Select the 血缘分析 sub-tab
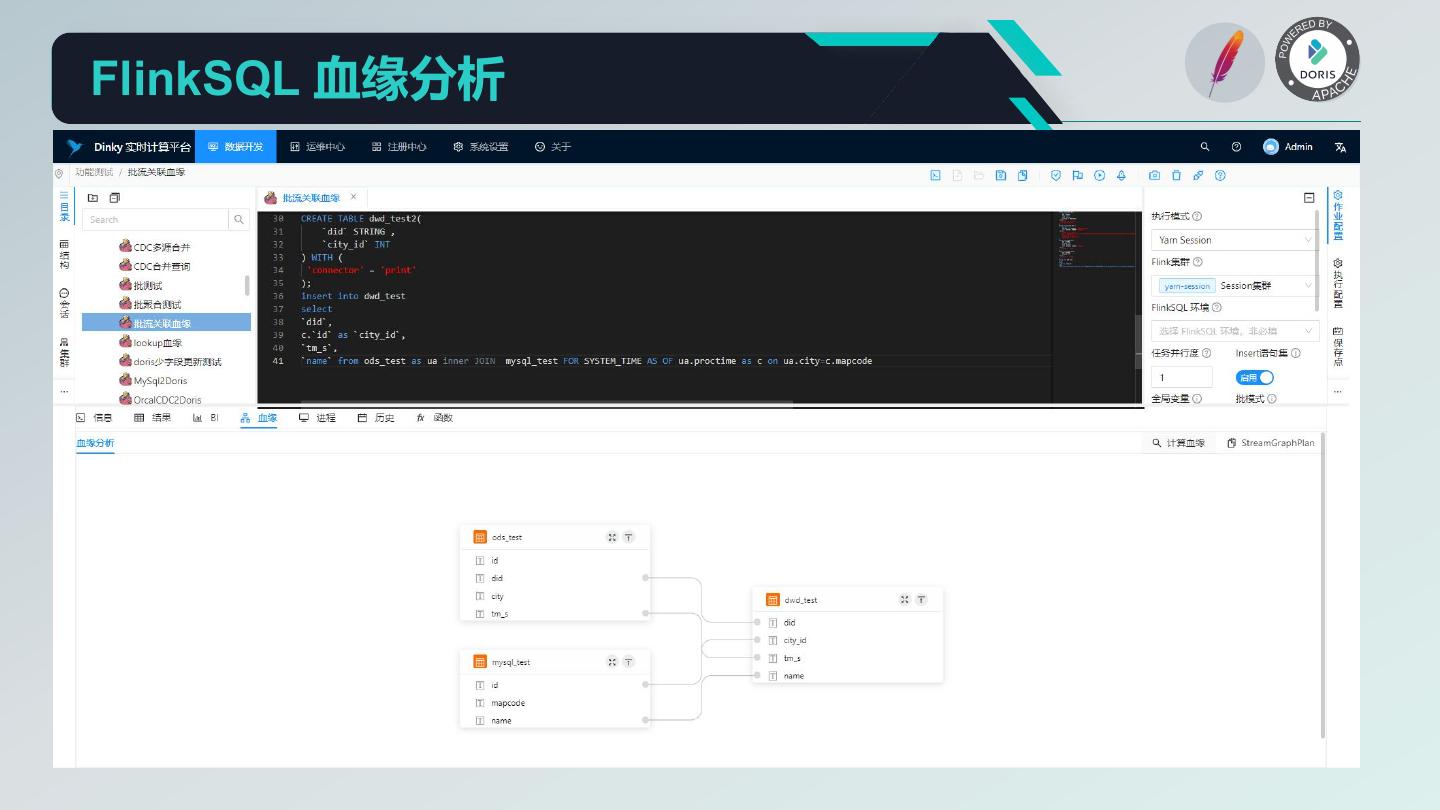Image resolution: width=1440 pixels, height=810 pixels. pyautogui.click(x=95, y=443)
